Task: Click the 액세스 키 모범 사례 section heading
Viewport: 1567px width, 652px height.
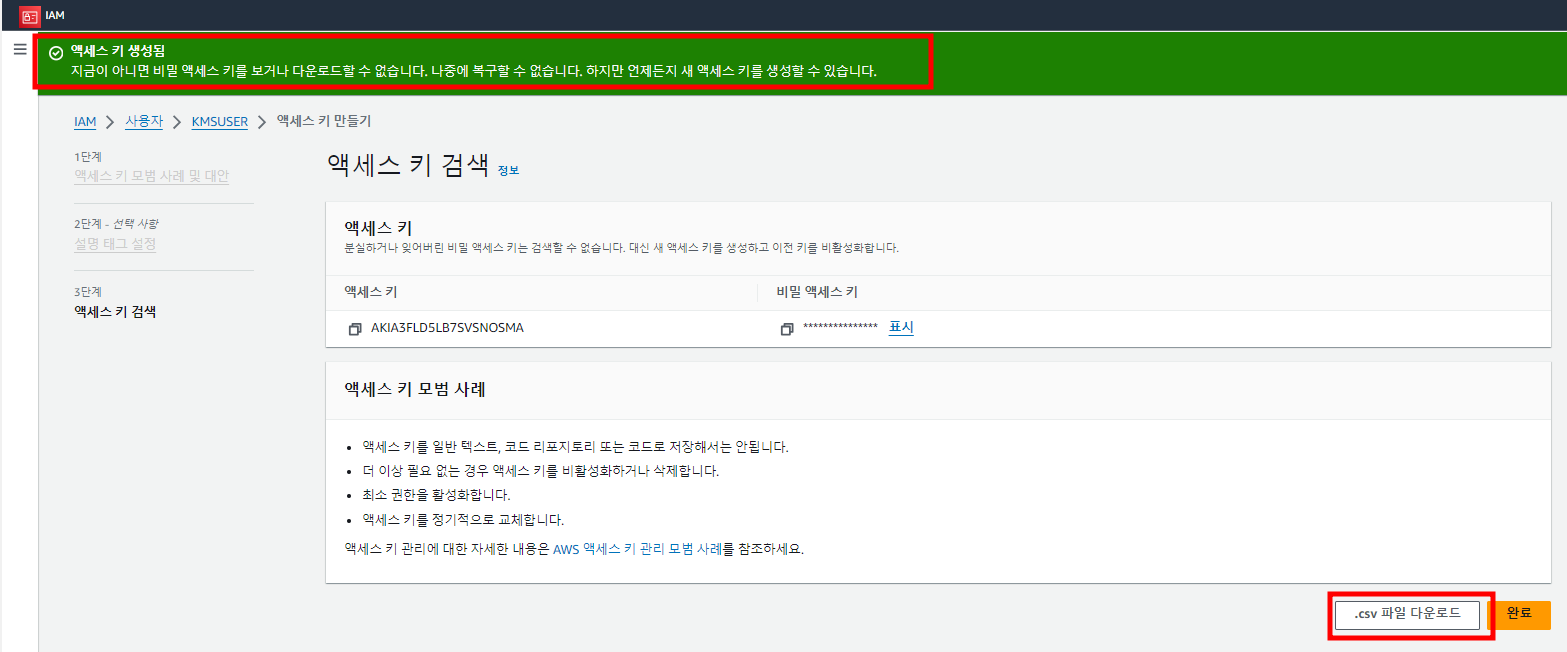Action: 415,390
